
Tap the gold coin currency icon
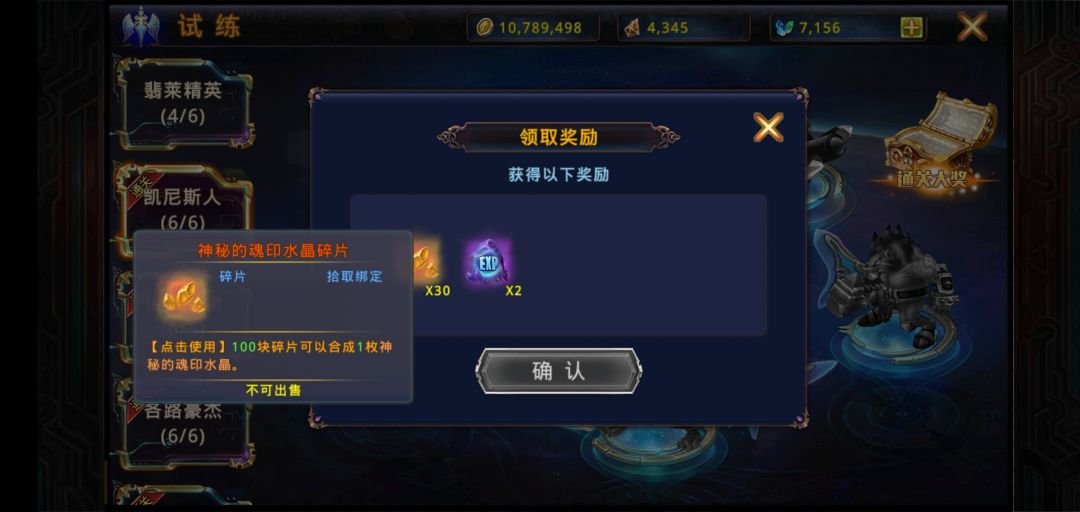[486, 28]
